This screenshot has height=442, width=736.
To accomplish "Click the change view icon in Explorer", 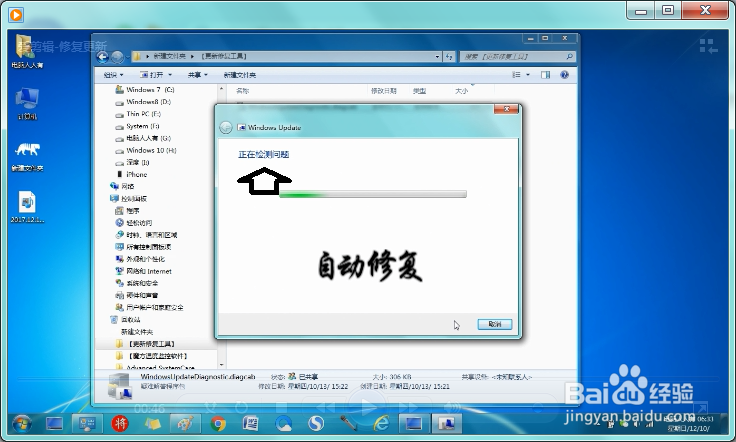I will pos(516,75).
